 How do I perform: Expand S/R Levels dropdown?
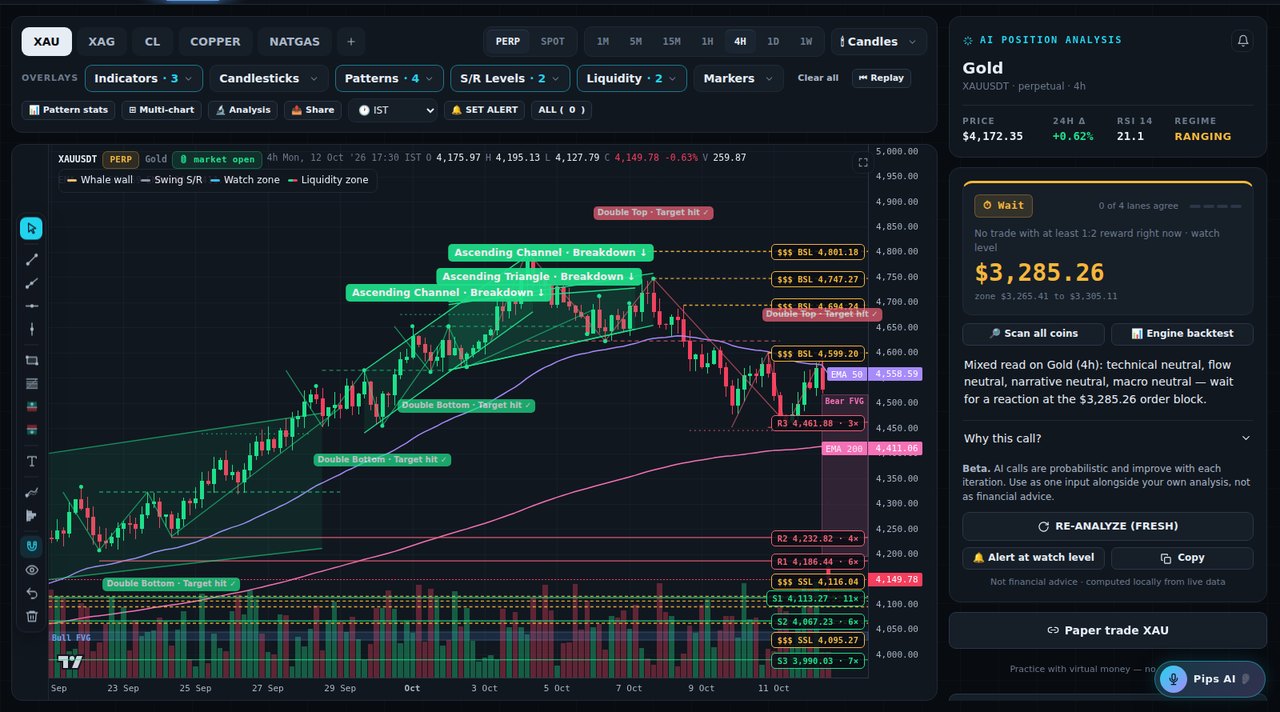pyautogui.click(x=510, y=78)
